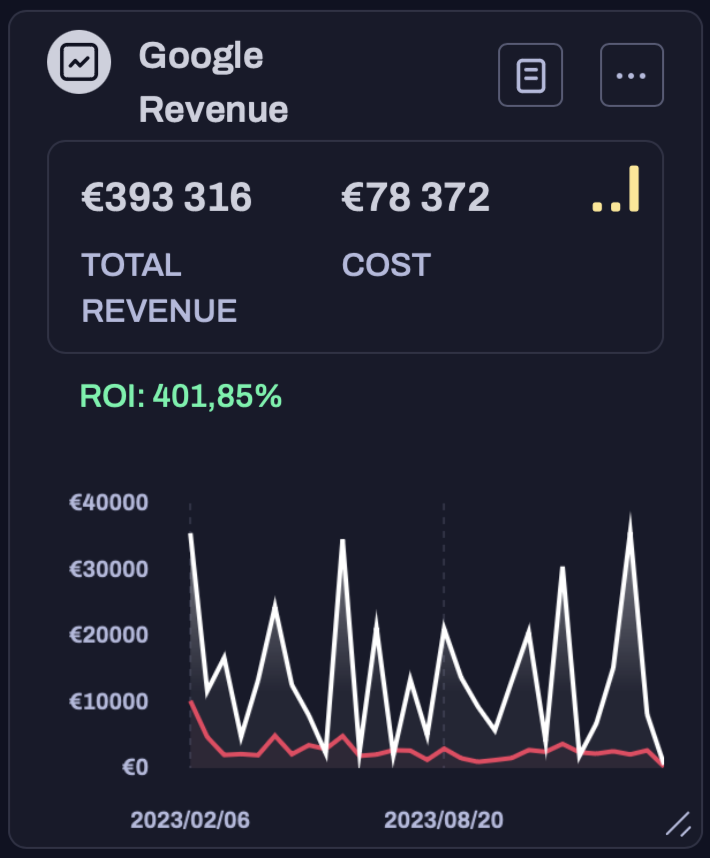
Task: Click the 2023/02/06 date axis label
Action: (190, 820)
